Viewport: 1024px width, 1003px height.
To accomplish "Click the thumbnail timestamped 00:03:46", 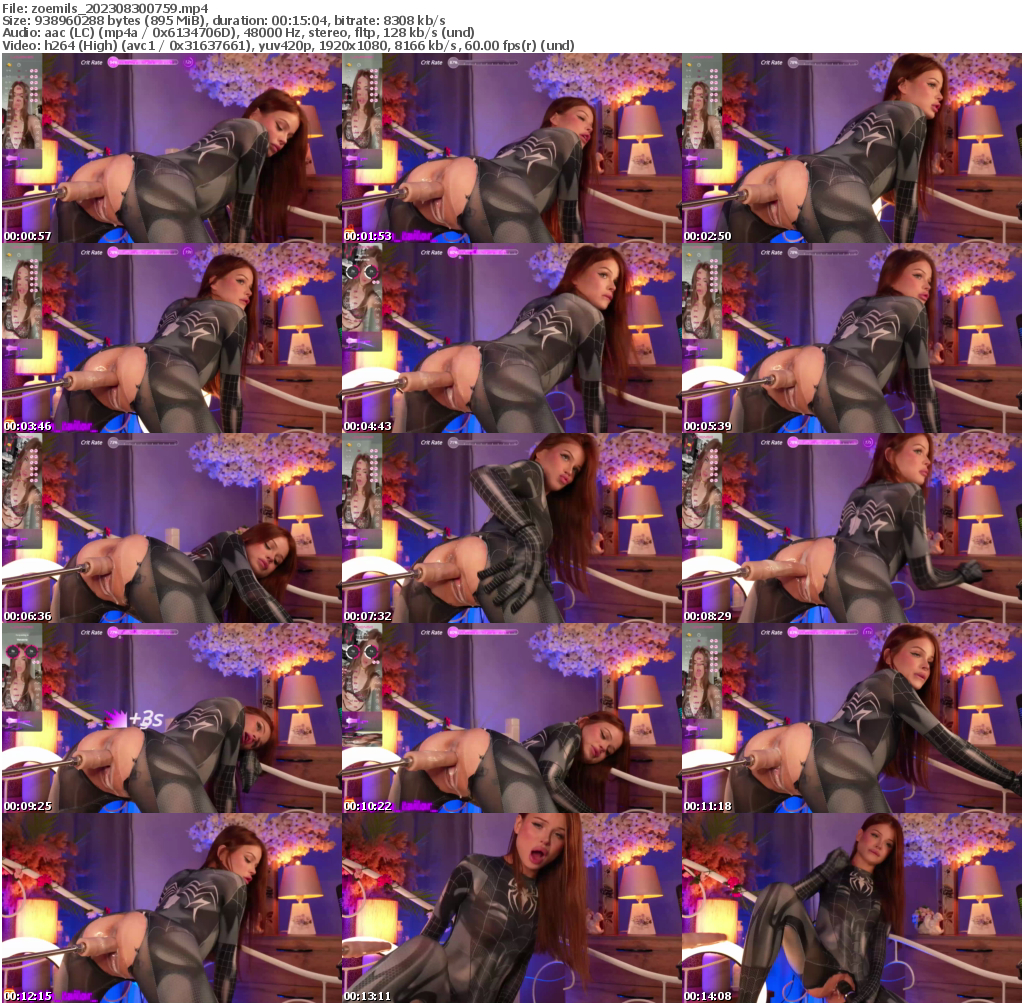I will [x=170, y=338].
